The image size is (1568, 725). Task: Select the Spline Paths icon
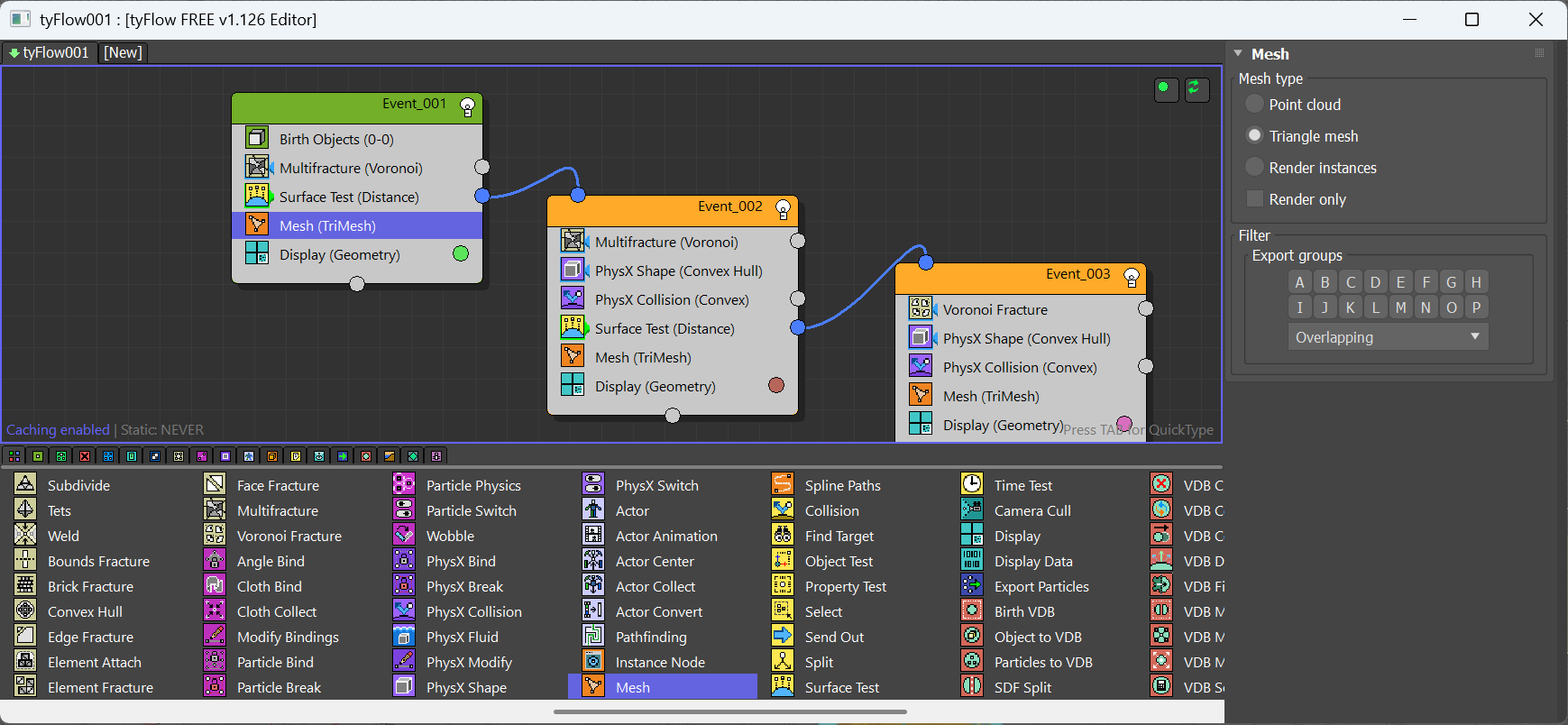coord(783,484)
